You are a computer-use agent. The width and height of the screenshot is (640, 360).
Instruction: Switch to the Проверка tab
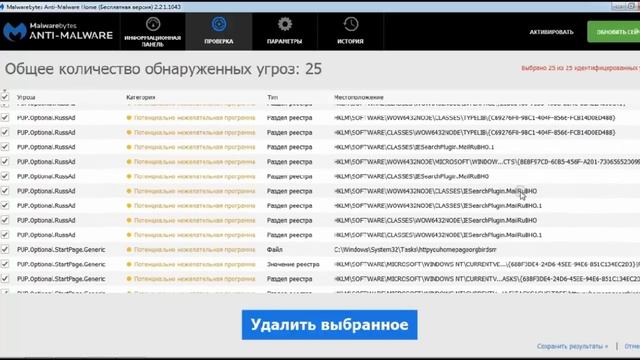click(x=219, y=32)
